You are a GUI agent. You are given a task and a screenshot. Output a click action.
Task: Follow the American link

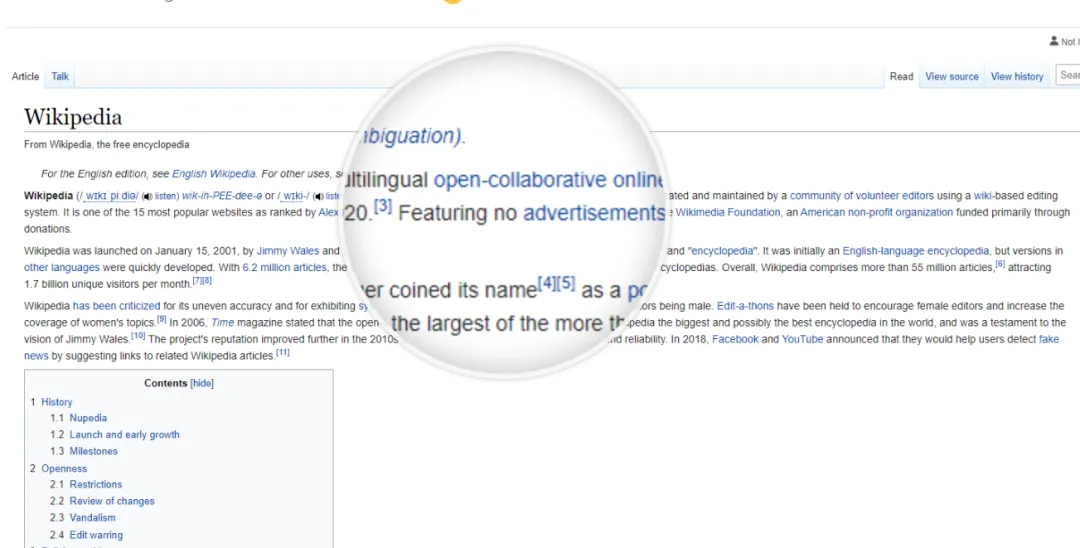coord(821,213)
